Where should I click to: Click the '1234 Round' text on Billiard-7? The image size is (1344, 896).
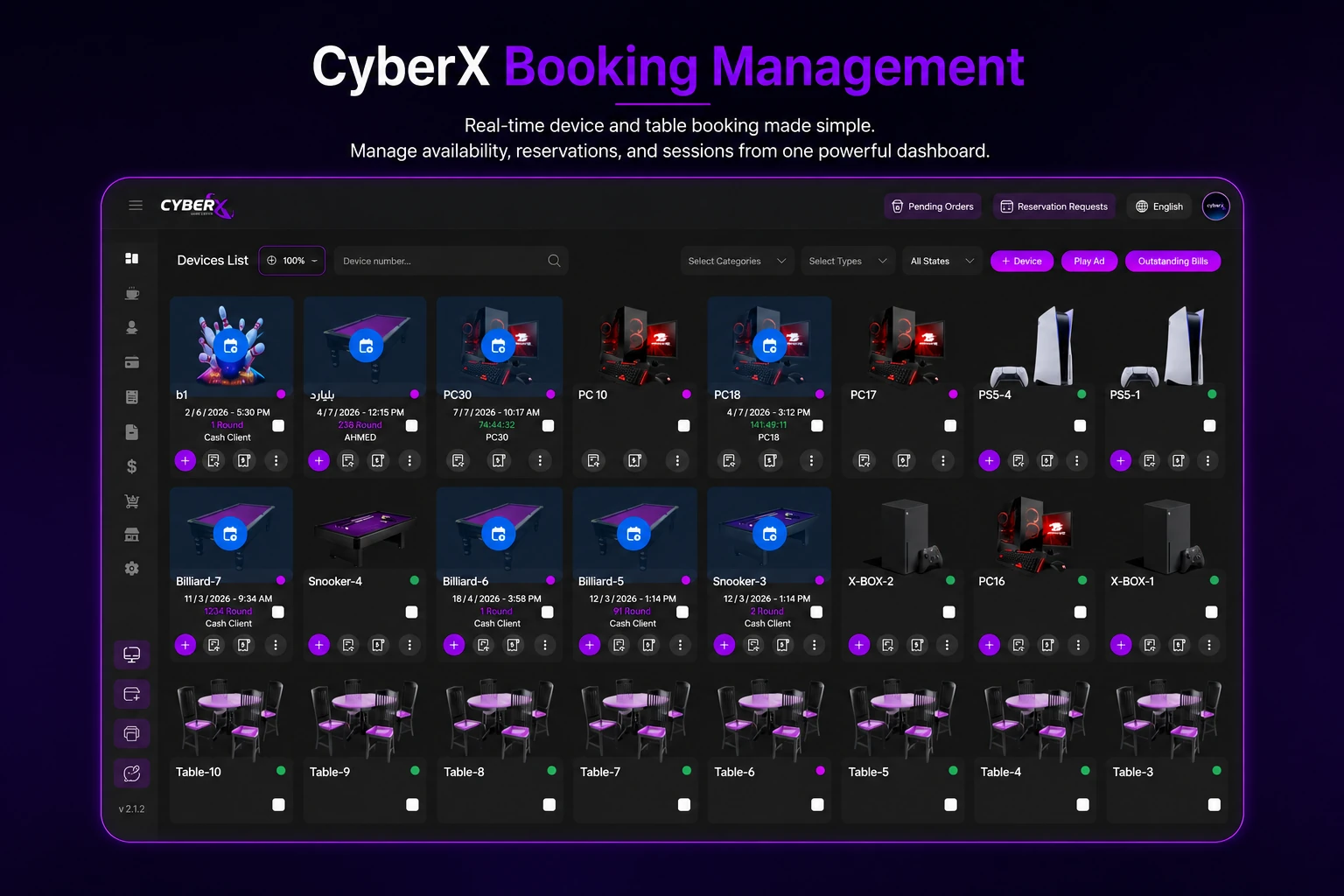(227, 612)
